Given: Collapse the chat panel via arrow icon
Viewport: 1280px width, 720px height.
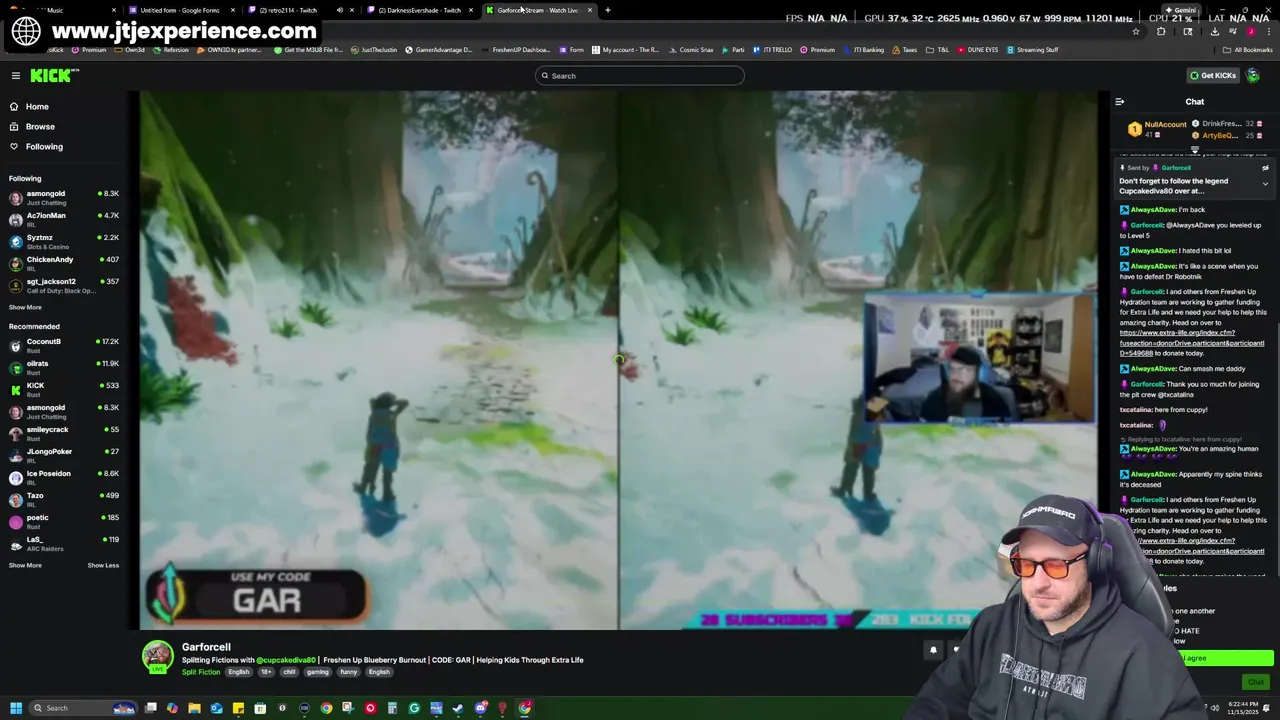Looking at the screenshot, I should [1120, 102].
